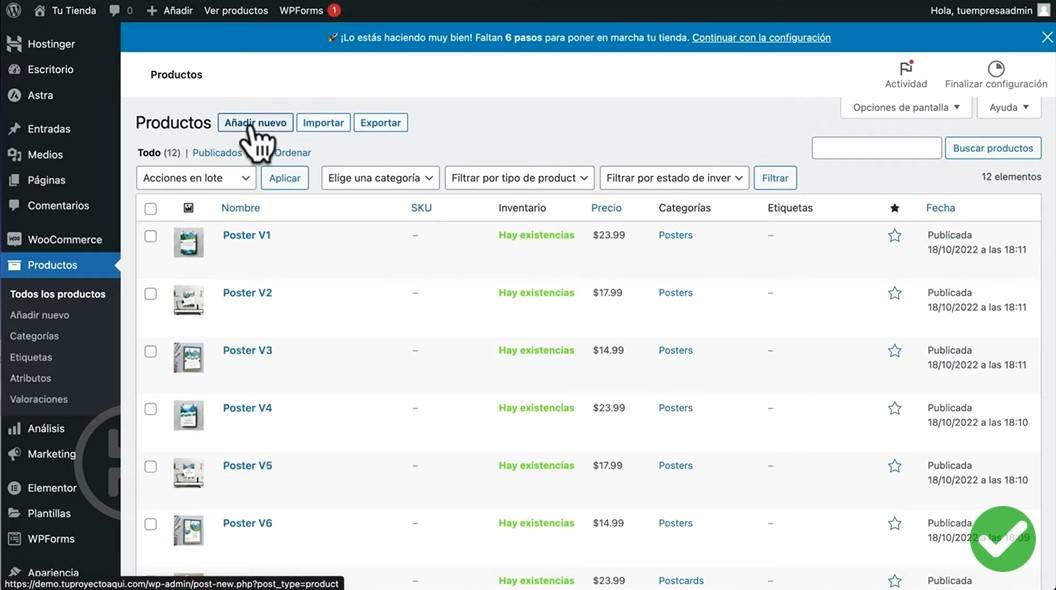Mark Poster V2 as featured star

pos(894,293)
